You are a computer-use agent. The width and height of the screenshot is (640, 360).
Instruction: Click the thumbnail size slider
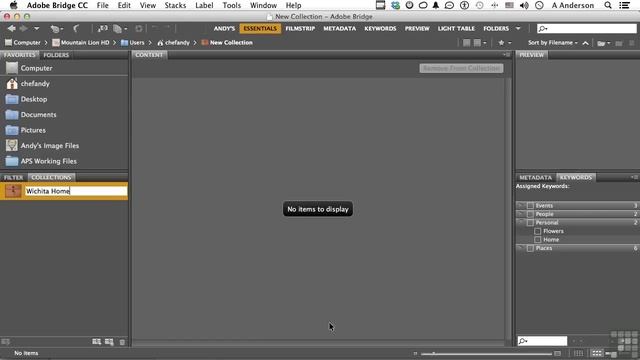(x=486, y=353)
